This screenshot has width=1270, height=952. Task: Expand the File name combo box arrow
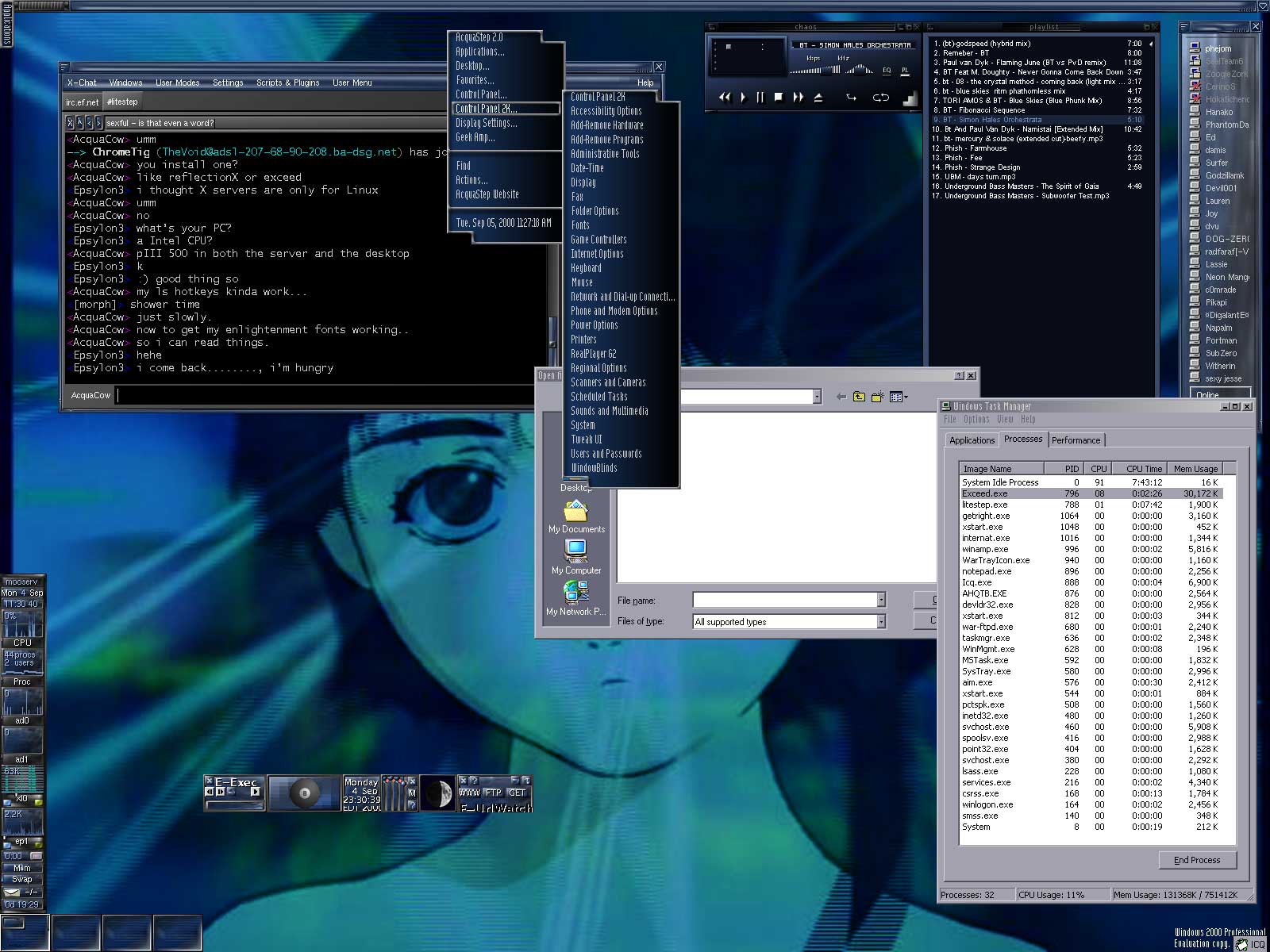(881, 601)
